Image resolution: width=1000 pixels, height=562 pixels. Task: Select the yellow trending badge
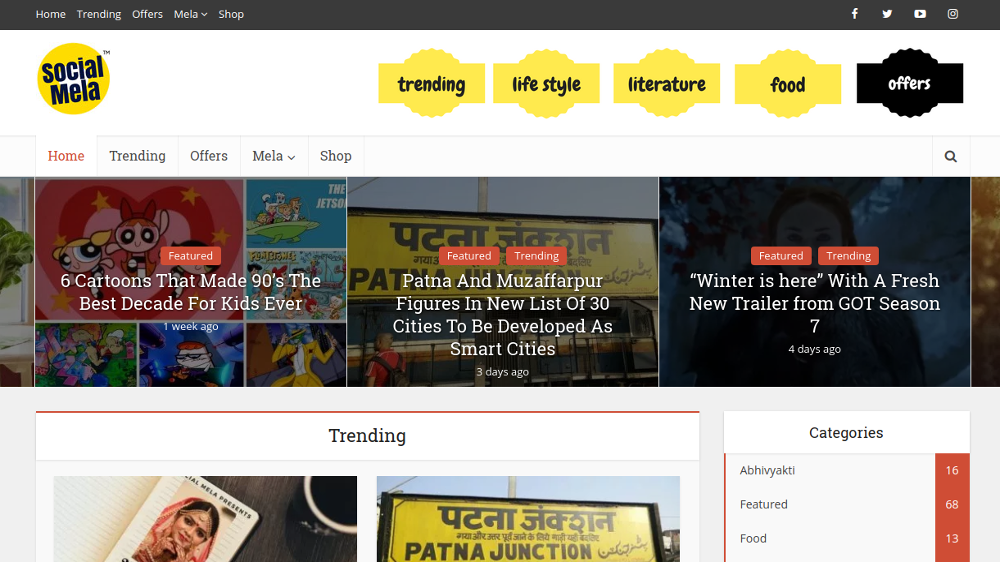coord(431,84)
